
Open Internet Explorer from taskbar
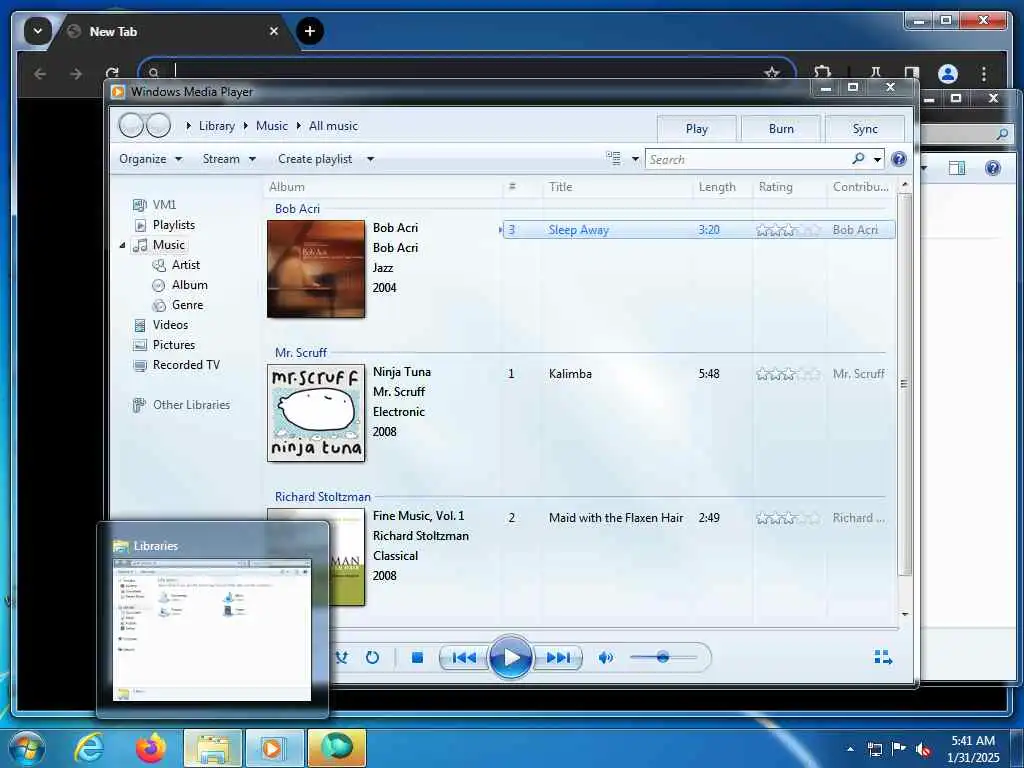(x=89, y=748)
